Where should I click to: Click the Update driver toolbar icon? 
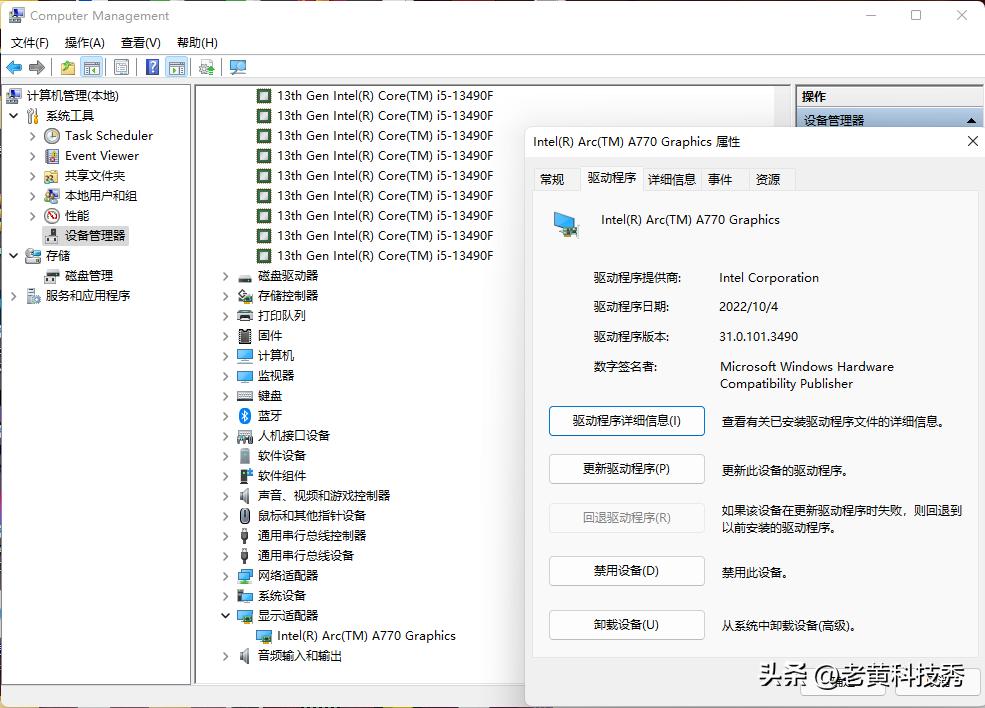(207, 68)
